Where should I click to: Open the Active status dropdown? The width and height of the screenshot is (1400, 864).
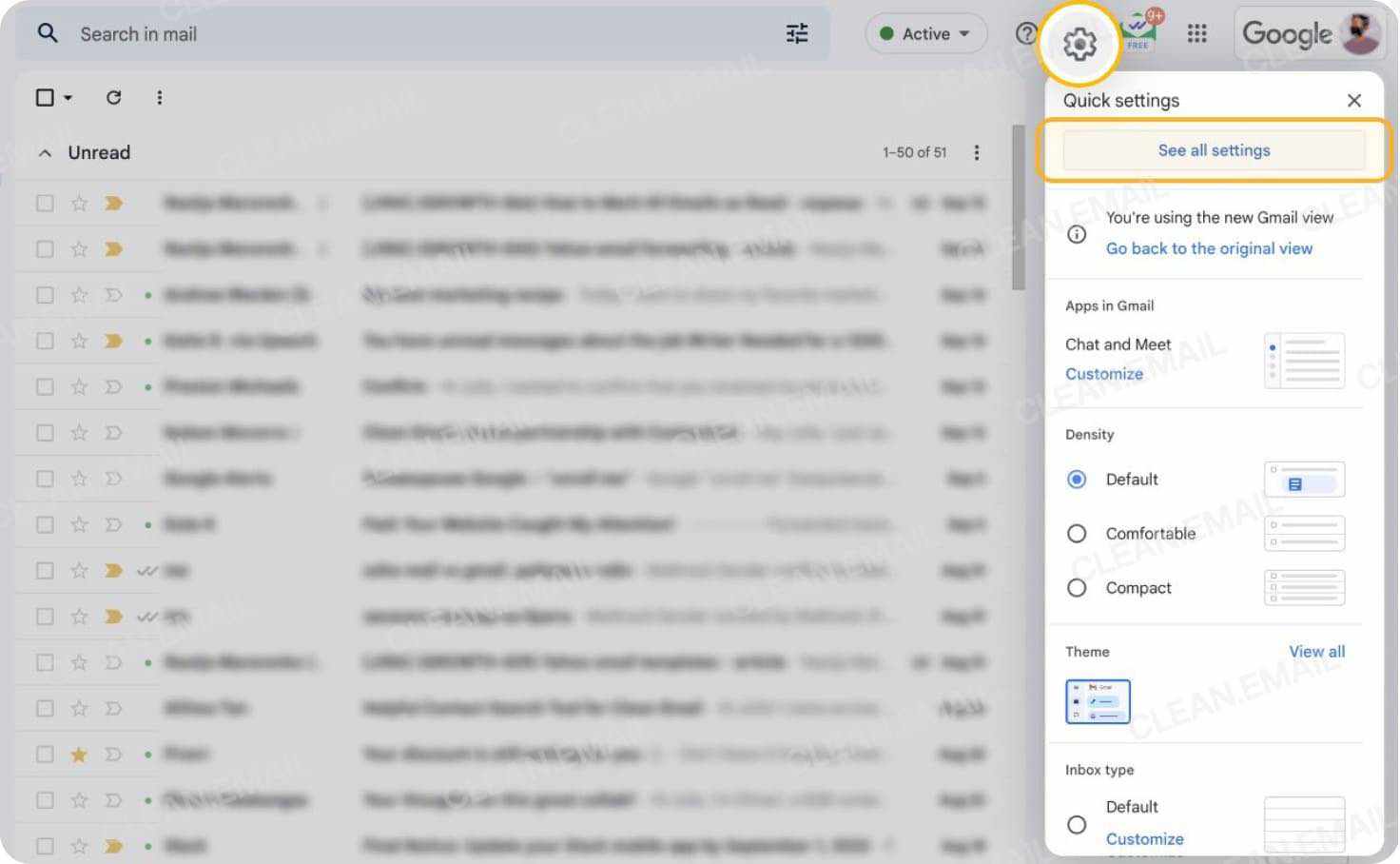924,33
